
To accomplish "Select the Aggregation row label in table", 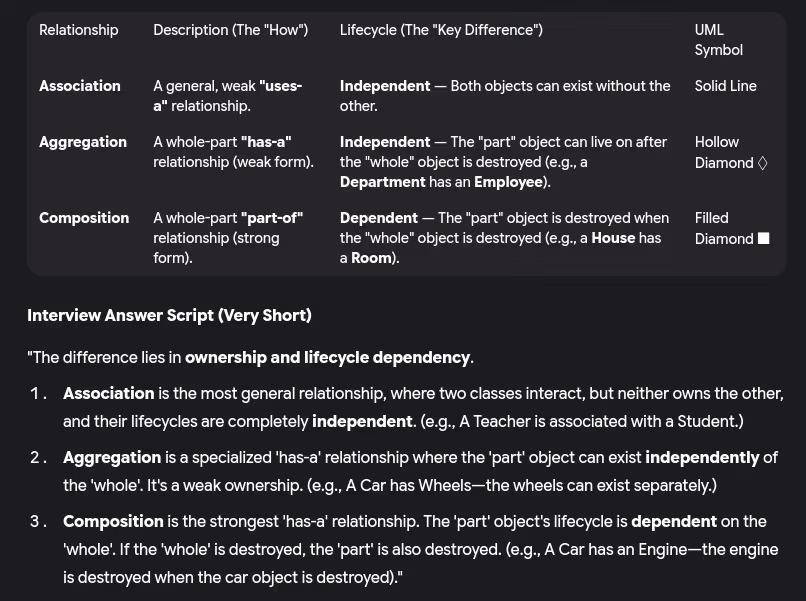I will click(83, 142).
